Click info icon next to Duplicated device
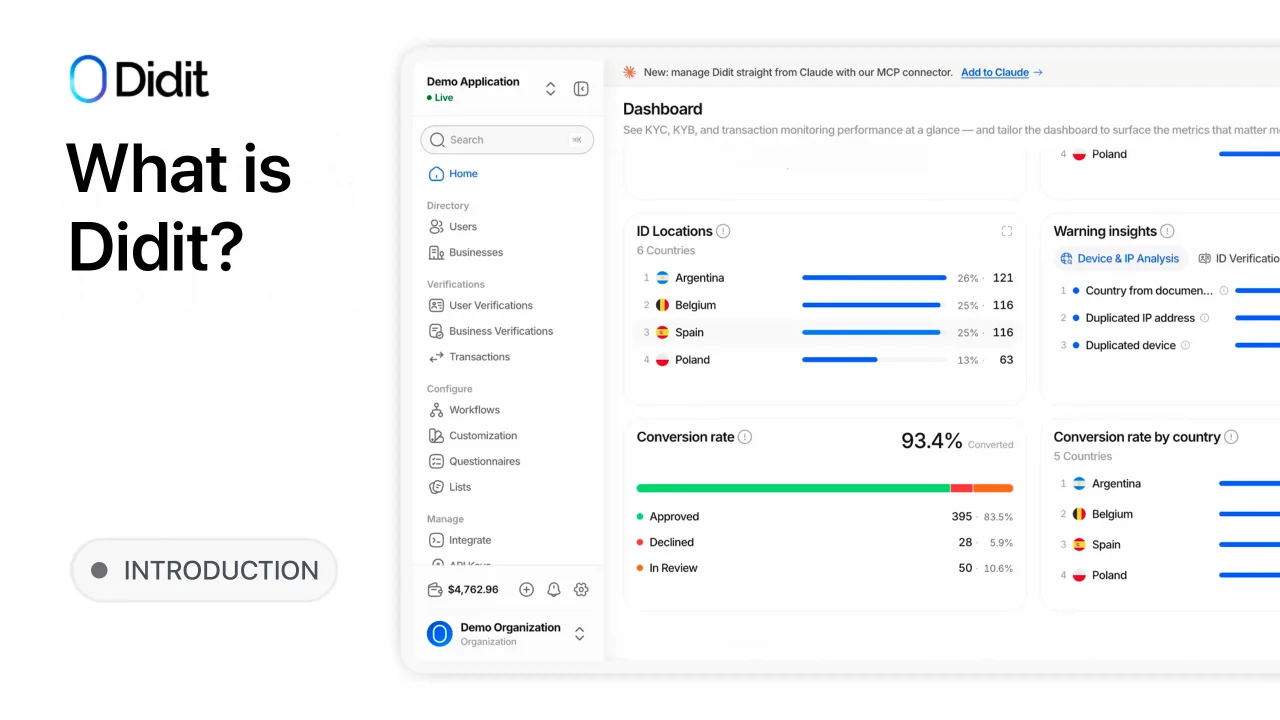The width and height of the screenshot is (1280, 720). tap(1185, 345)
